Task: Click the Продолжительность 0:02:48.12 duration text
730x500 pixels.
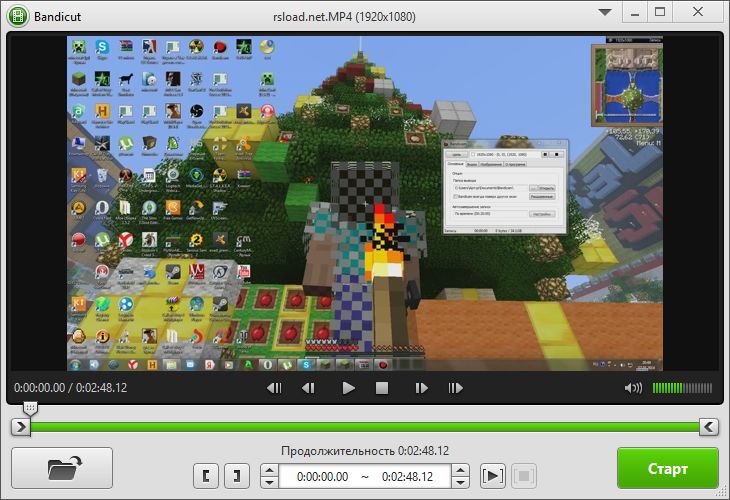Action: pos(365,451)
